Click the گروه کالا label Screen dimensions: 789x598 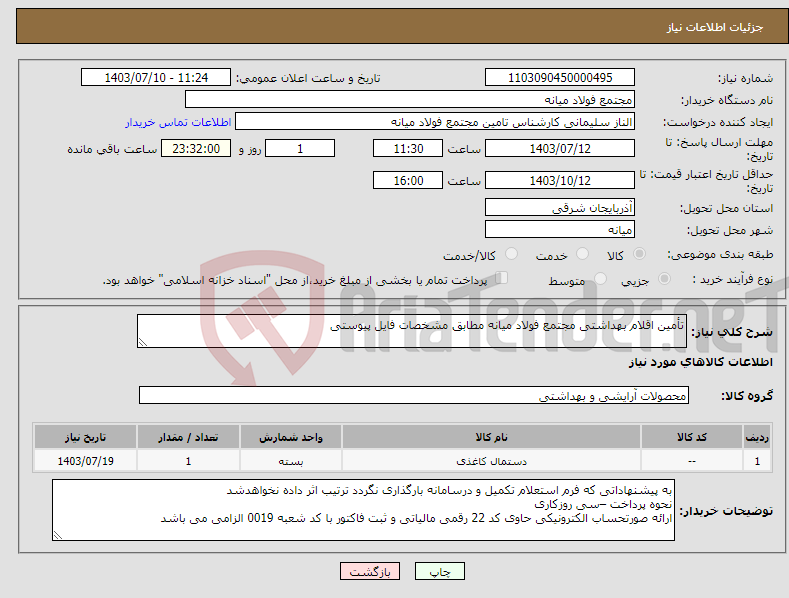coord(747,396)
